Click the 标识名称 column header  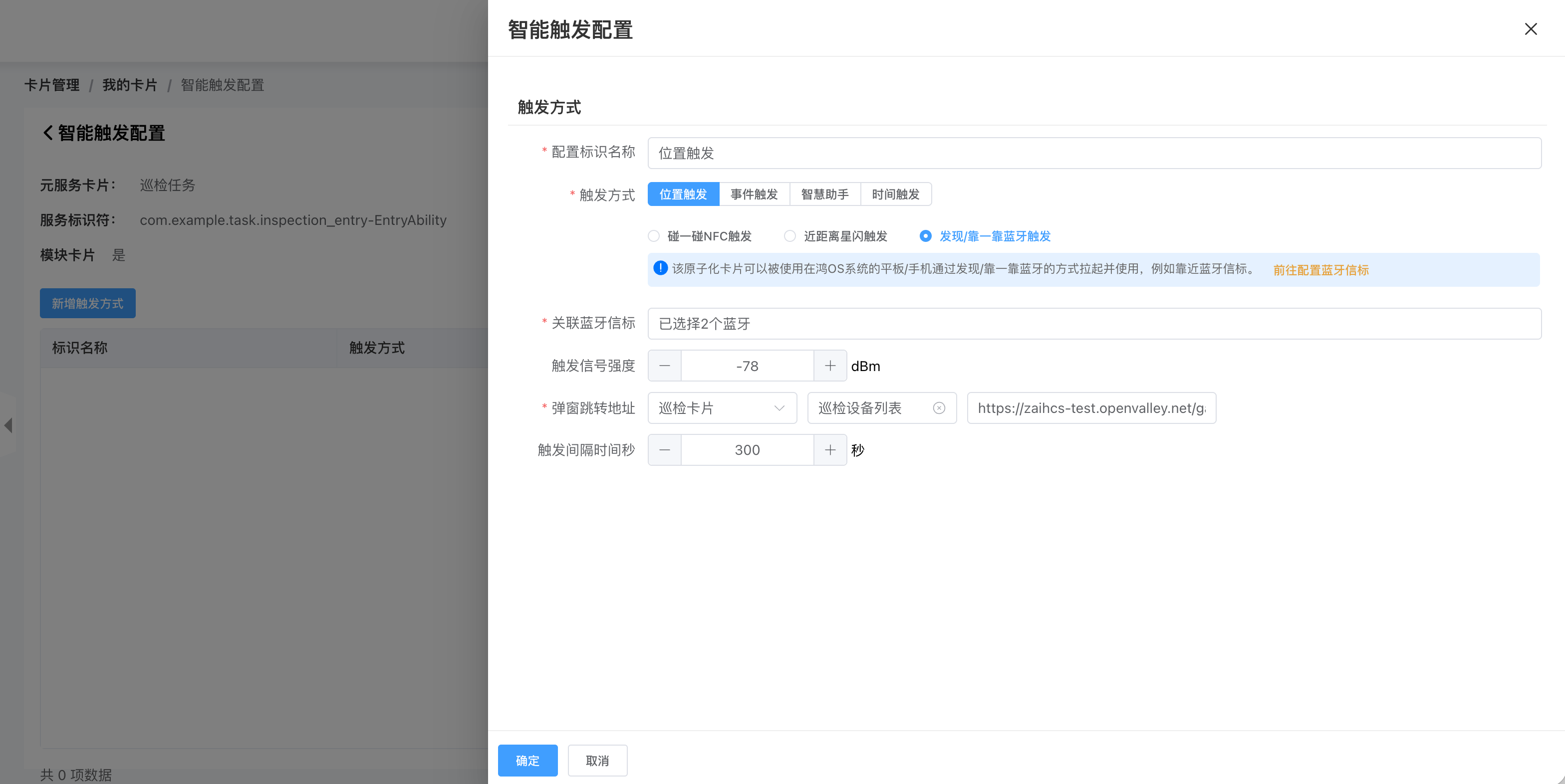188,348
